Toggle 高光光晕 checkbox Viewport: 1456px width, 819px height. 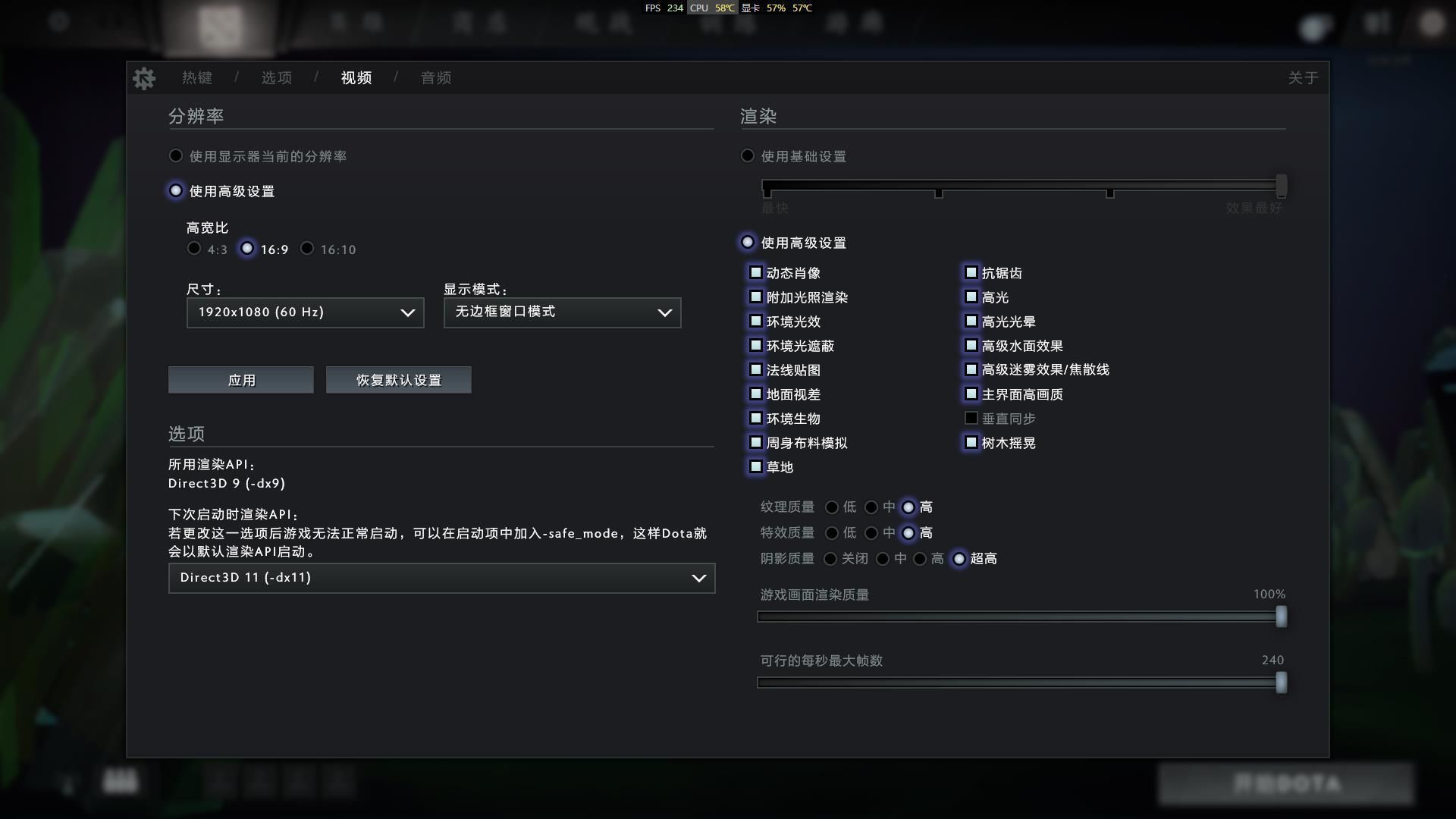pos(971,321)
